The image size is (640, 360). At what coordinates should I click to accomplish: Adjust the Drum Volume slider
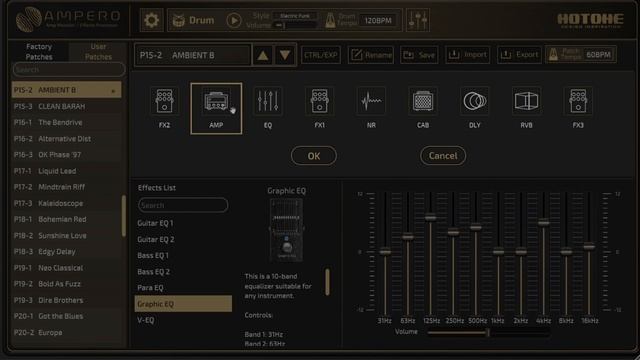click(295, 25)
